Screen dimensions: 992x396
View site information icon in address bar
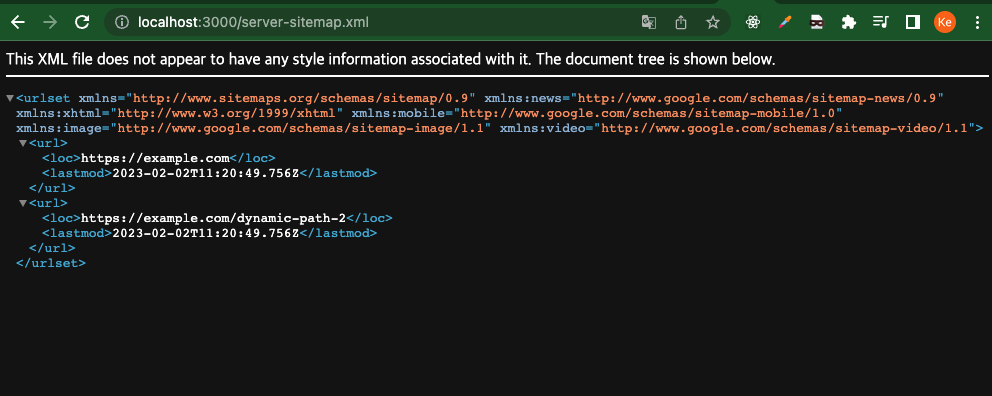[x=122, y=23]
